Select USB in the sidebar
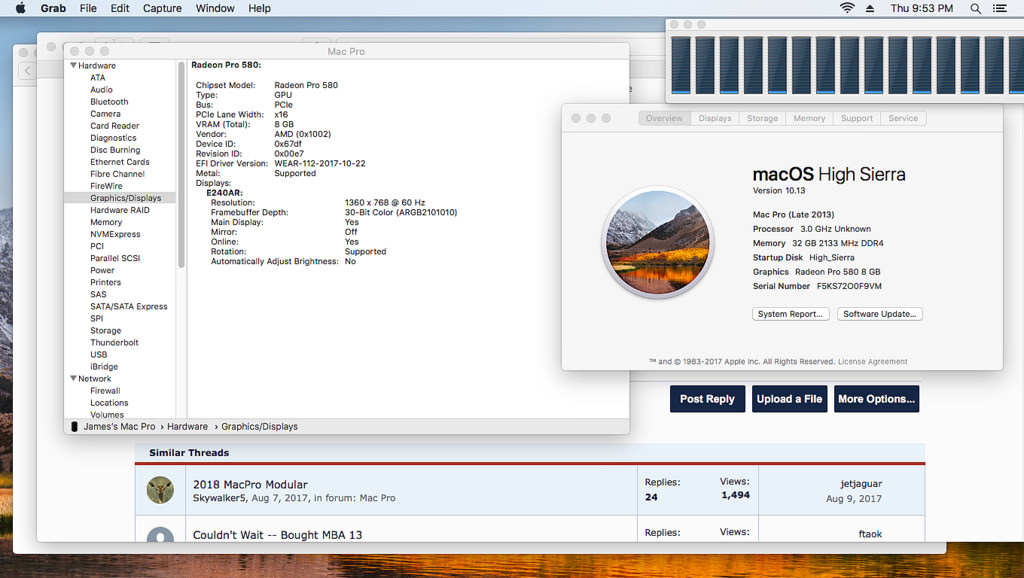 pyautogui.click(x=99, y=355)
